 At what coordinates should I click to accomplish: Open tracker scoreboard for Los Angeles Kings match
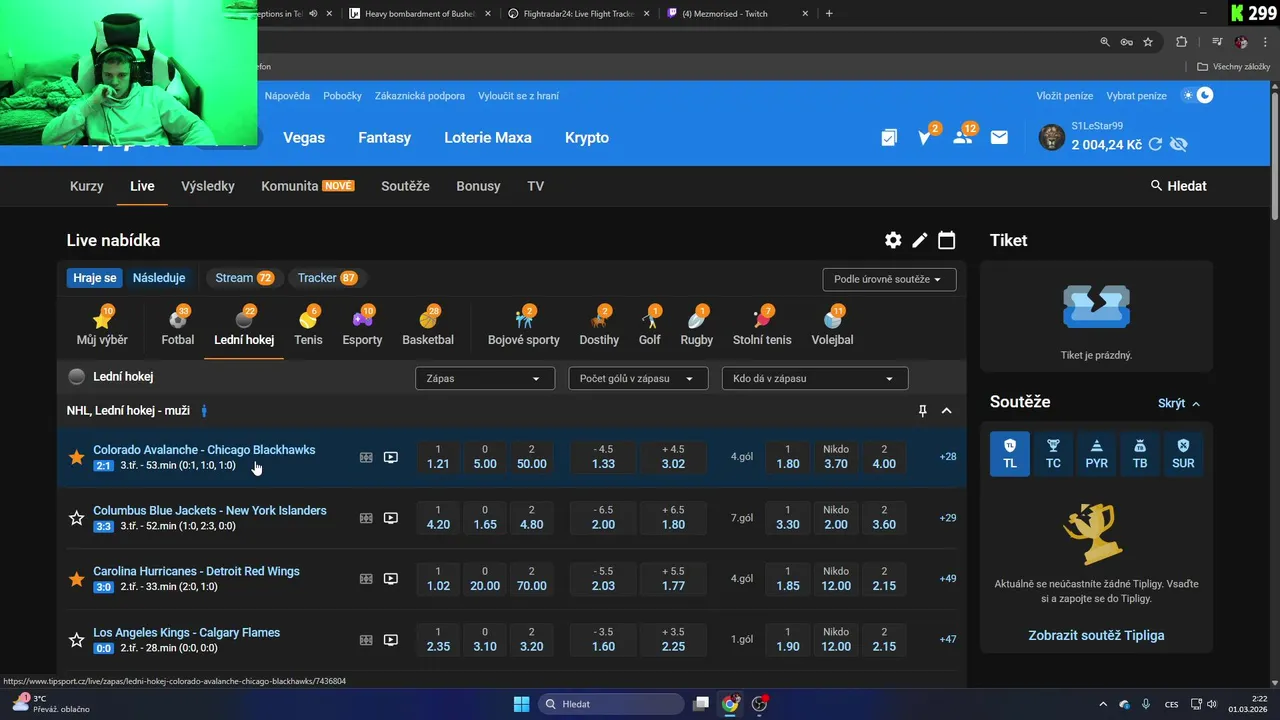[366, 640]
